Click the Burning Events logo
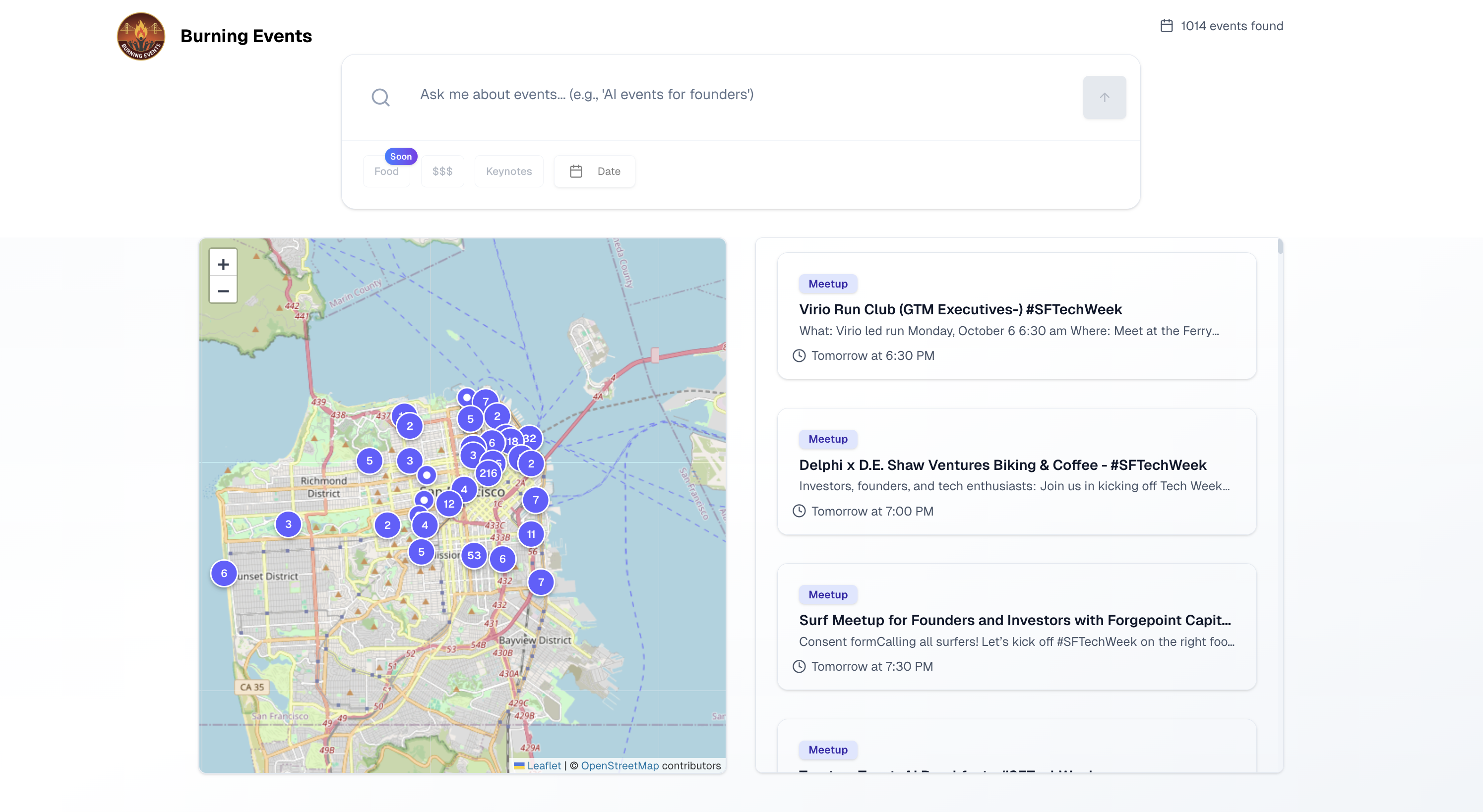The height and width of the screenshot is (812, 1483). pyautogui.click(x=140, y=36)
